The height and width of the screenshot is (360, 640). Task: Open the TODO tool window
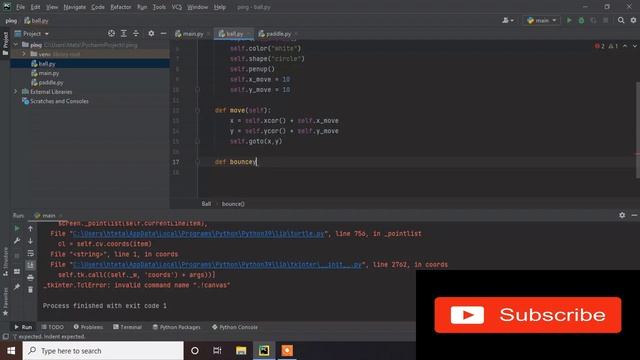pos(53,327)
